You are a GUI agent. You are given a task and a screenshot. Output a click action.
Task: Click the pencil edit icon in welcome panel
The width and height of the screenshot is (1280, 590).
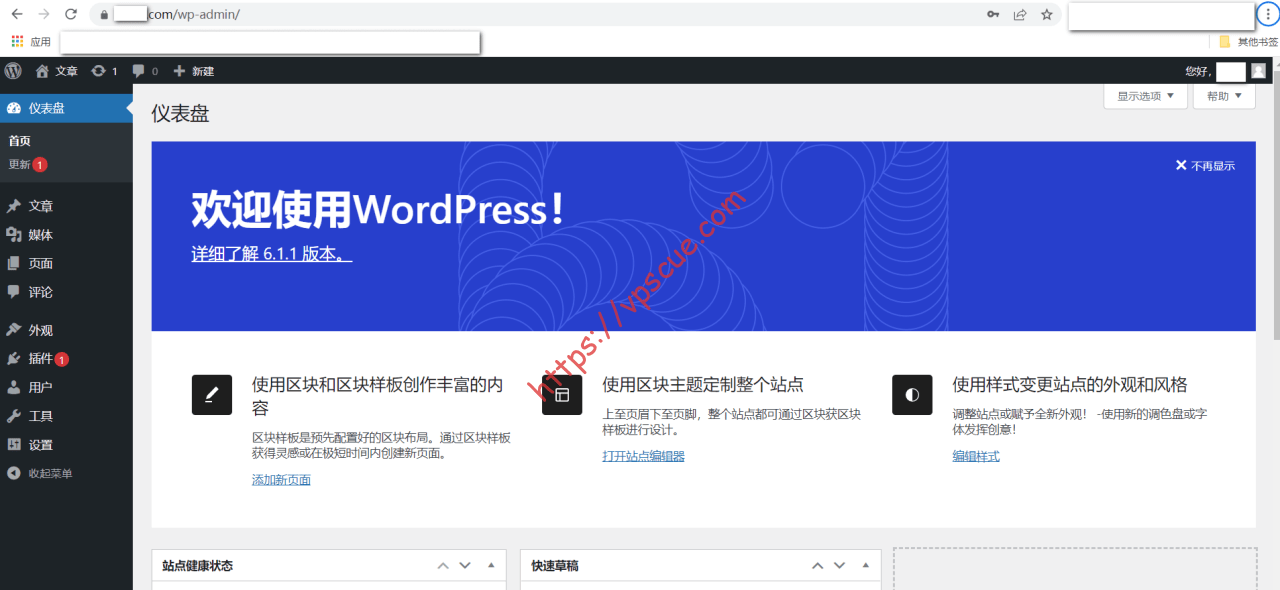click(212, 395)
